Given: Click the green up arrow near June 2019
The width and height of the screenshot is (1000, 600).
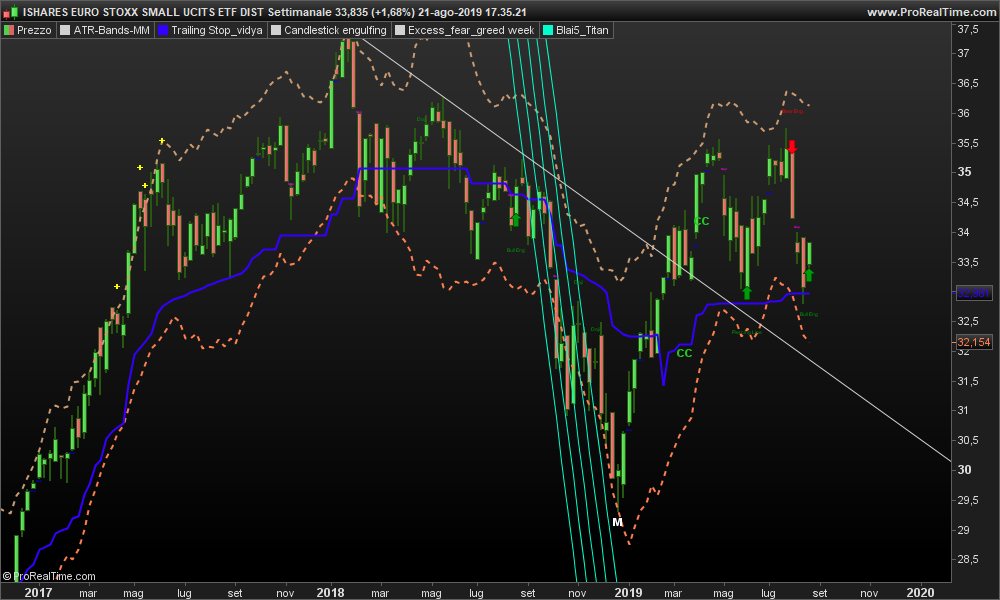Looking at the screenshot, I should (x=747, y=293).
